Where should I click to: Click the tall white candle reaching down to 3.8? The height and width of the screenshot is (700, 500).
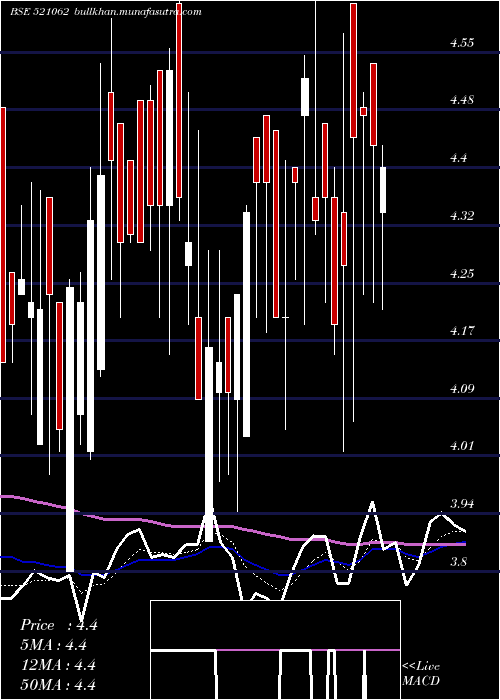pos(70,429)
